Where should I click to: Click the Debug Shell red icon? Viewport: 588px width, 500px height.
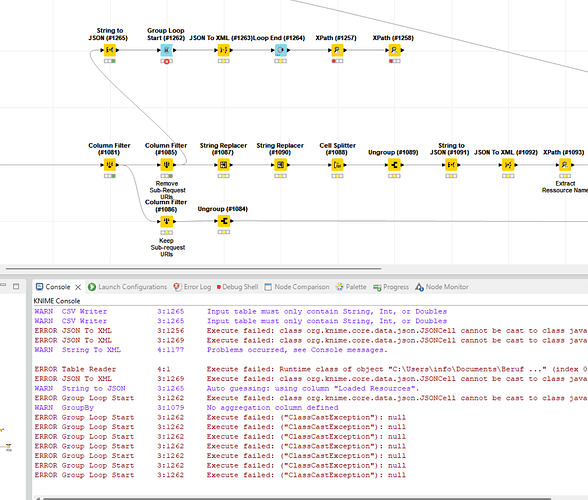pos(219,287)
